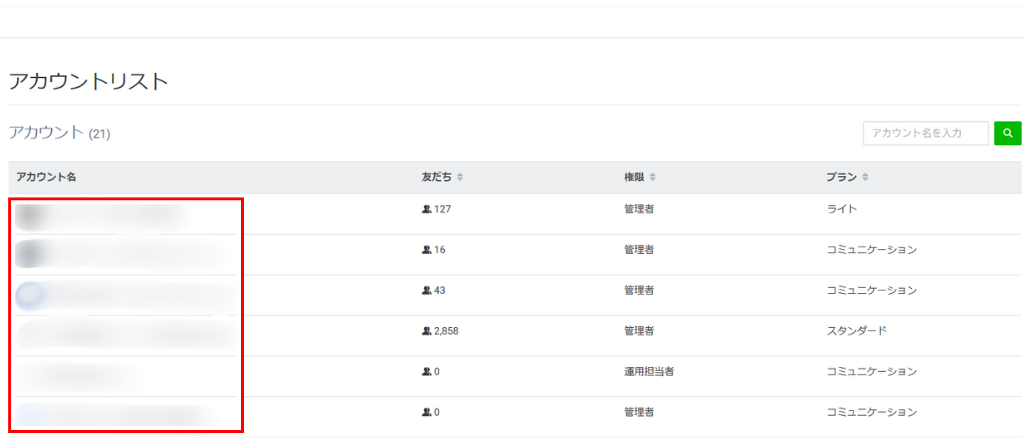Open the account with 127 friends
Screen dimensions: 1024x438
click(100, 214)
